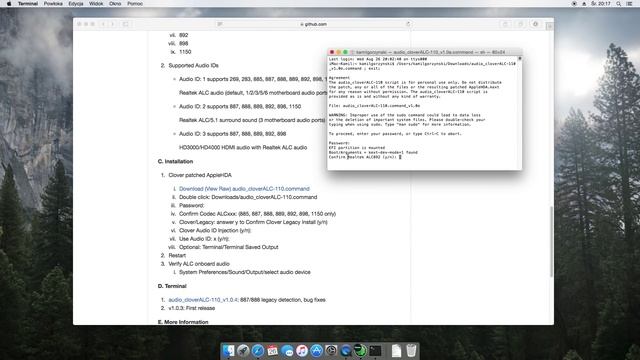
Task: Click the github.com address field
Action: pyautogui.click(x=313, y=24)
